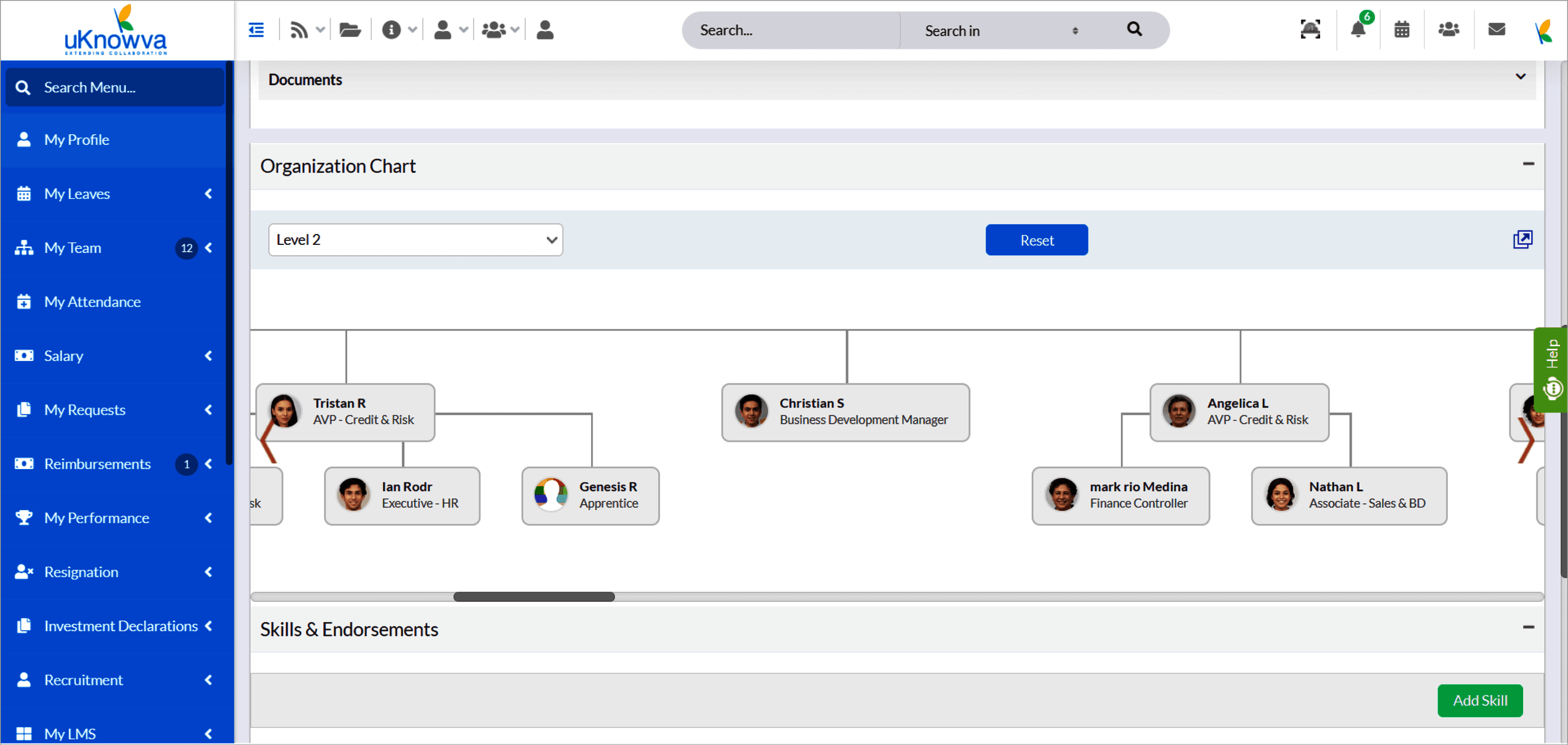
Task: Open the folder icon in toolbar
Action: point(350,29)
